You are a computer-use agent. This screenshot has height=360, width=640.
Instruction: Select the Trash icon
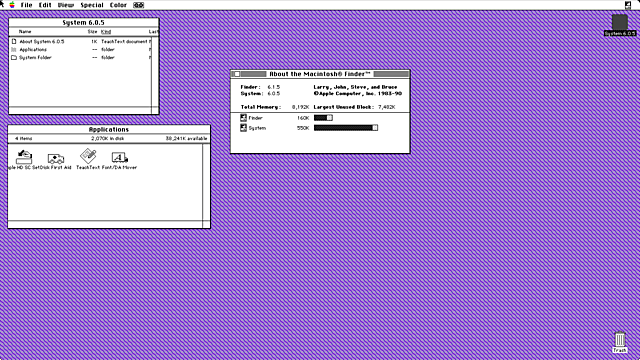coord(620,340)
